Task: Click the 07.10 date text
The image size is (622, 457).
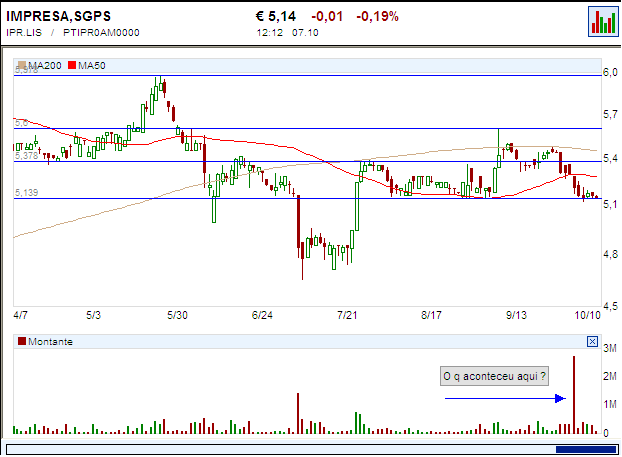Action: (305, 33)
